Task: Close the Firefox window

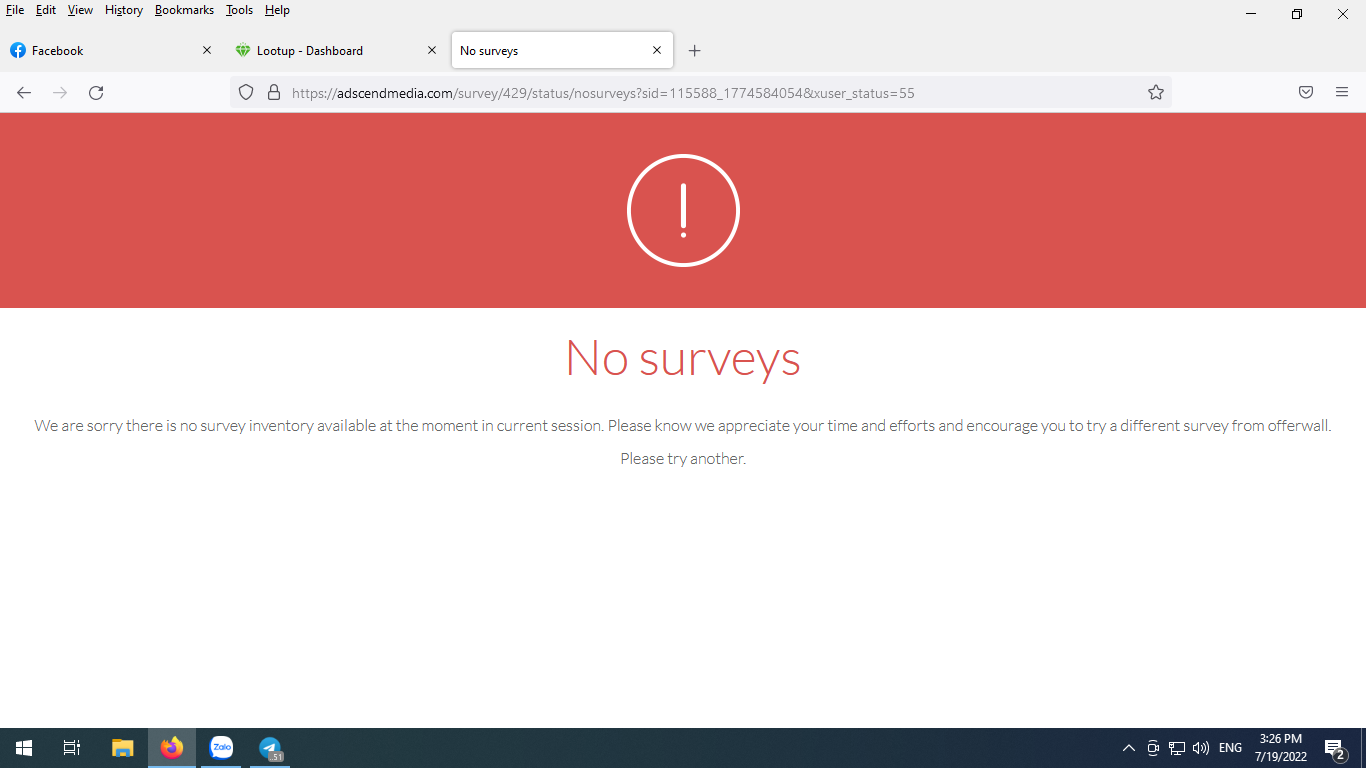Action: pos(1343,14)
